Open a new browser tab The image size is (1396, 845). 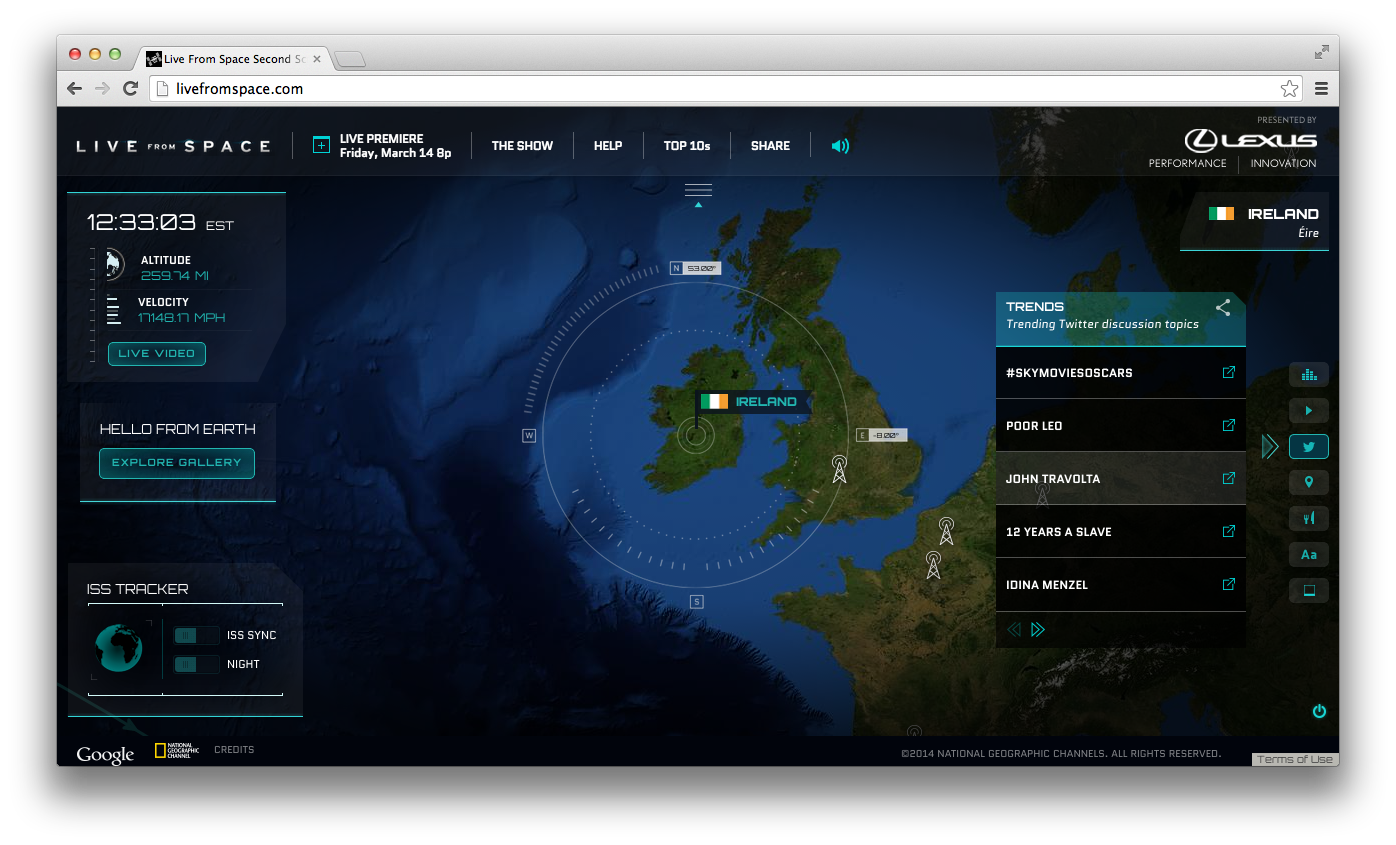click(350, 60)
